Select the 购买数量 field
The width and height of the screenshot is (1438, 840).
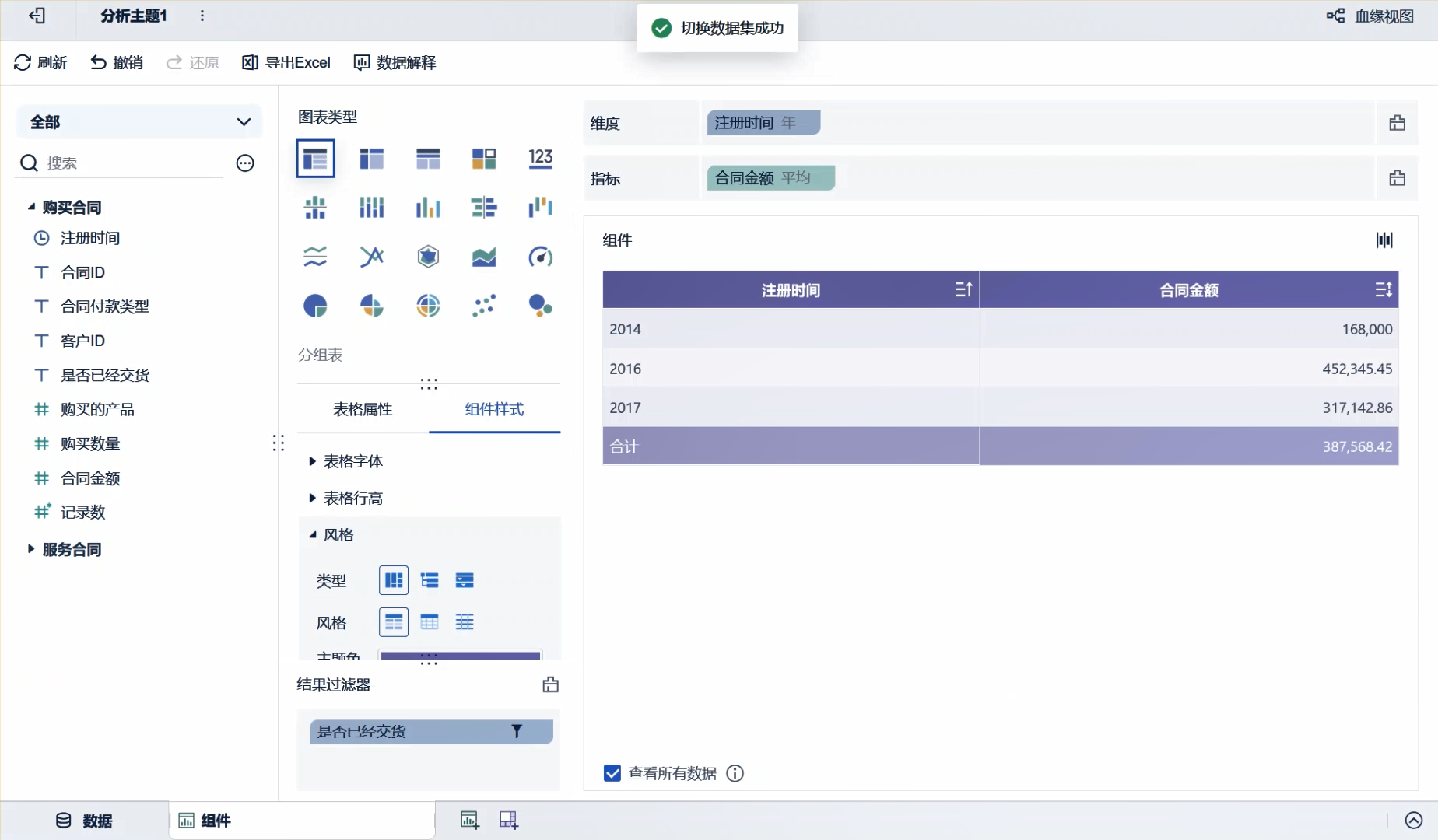click(90, 443)
